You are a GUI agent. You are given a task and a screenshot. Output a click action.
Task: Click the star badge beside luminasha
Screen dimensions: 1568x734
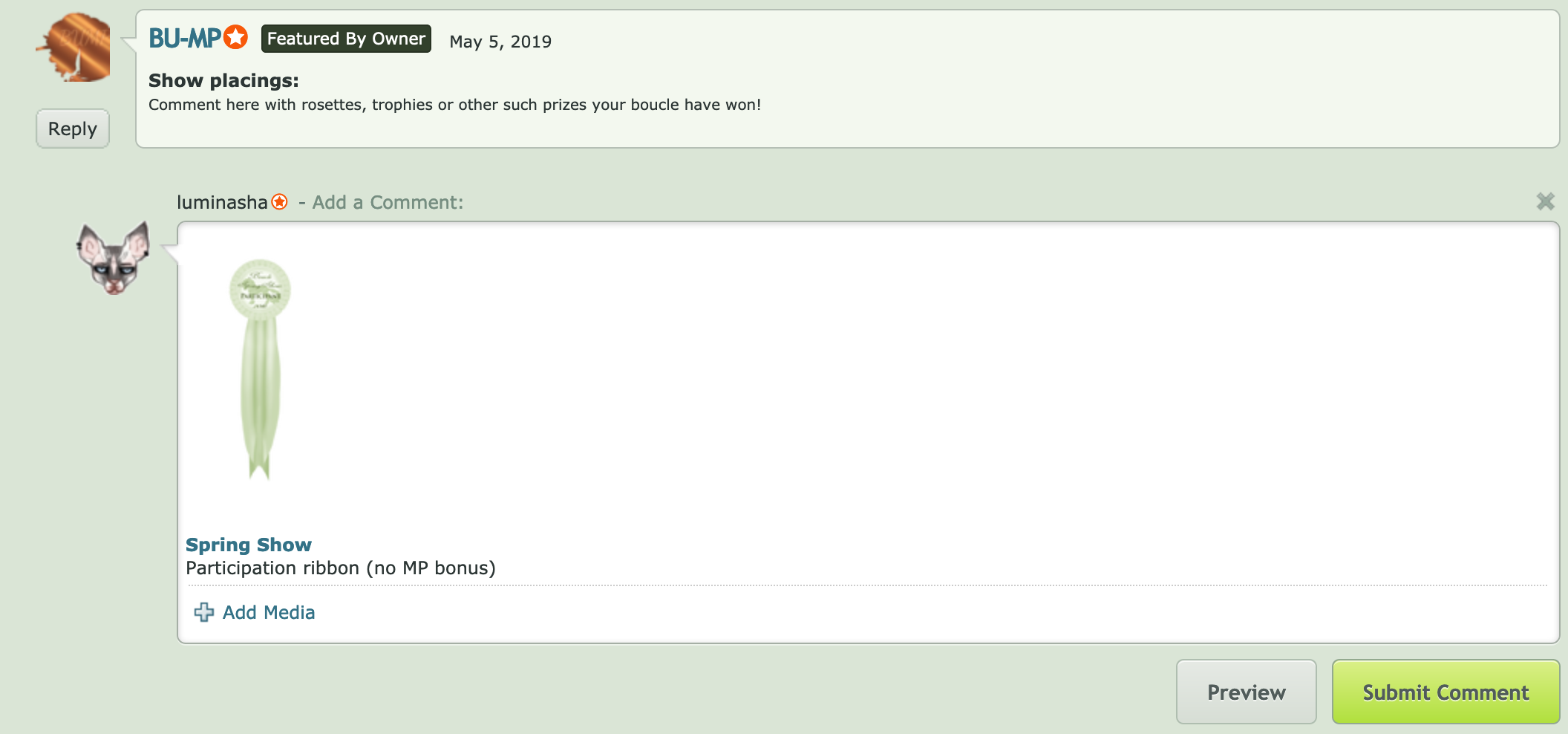click(279, 202)
